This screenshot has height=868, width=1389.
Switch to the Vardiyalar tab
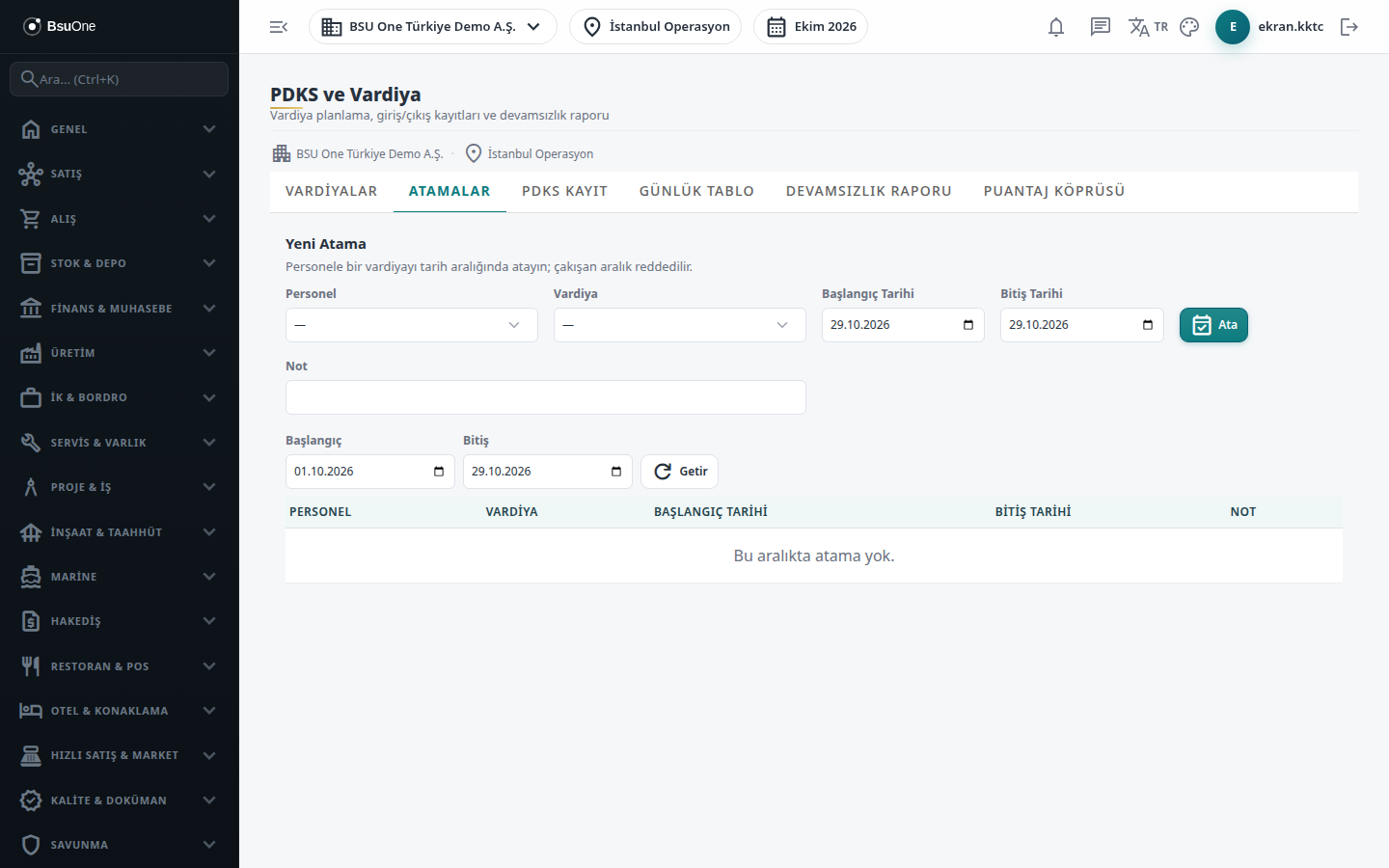pyautogui.click(x=332, y=191)
